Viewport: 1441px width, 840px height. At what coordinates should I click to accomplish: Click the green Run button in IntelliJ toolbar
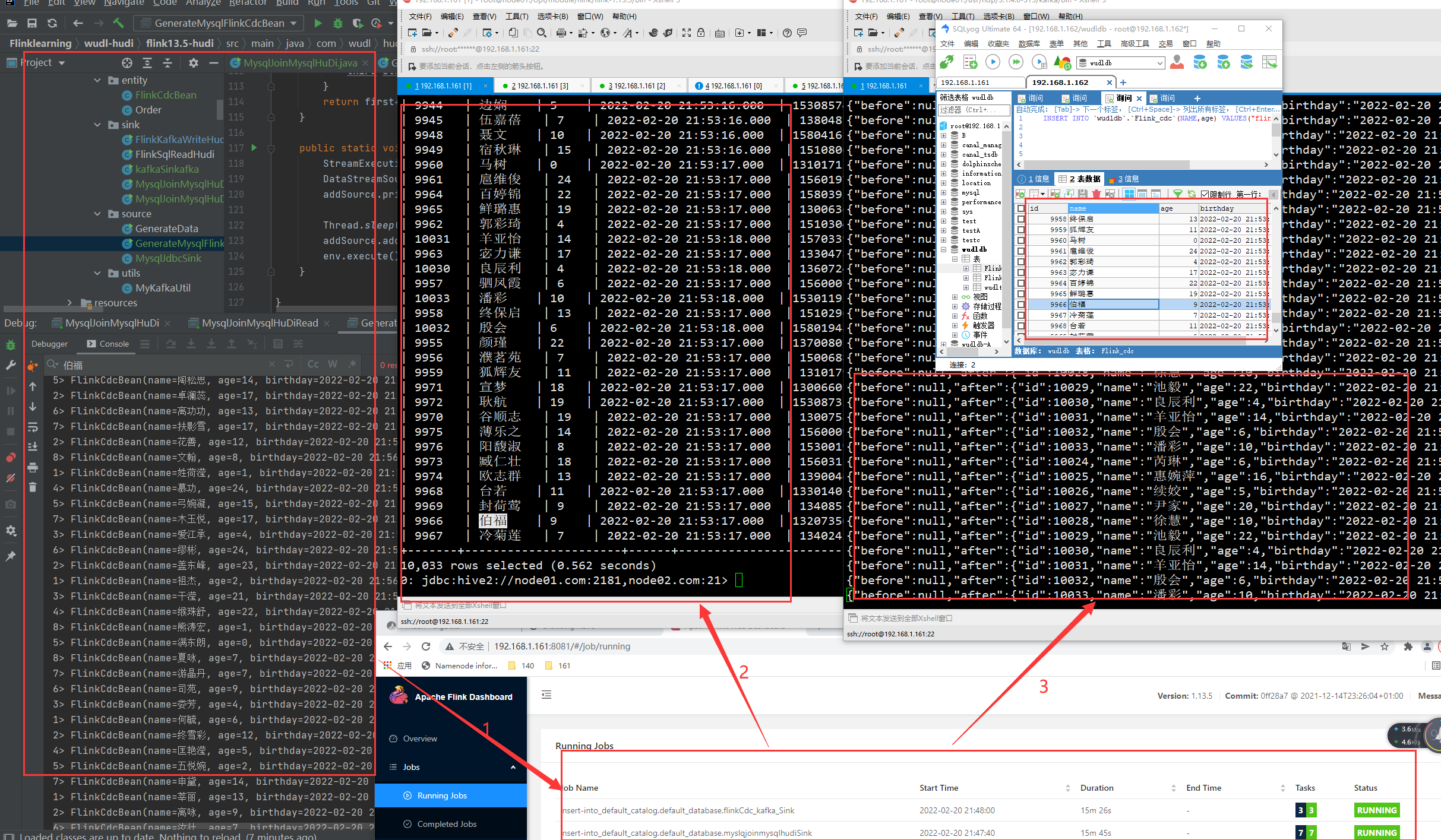pos(318,23)
